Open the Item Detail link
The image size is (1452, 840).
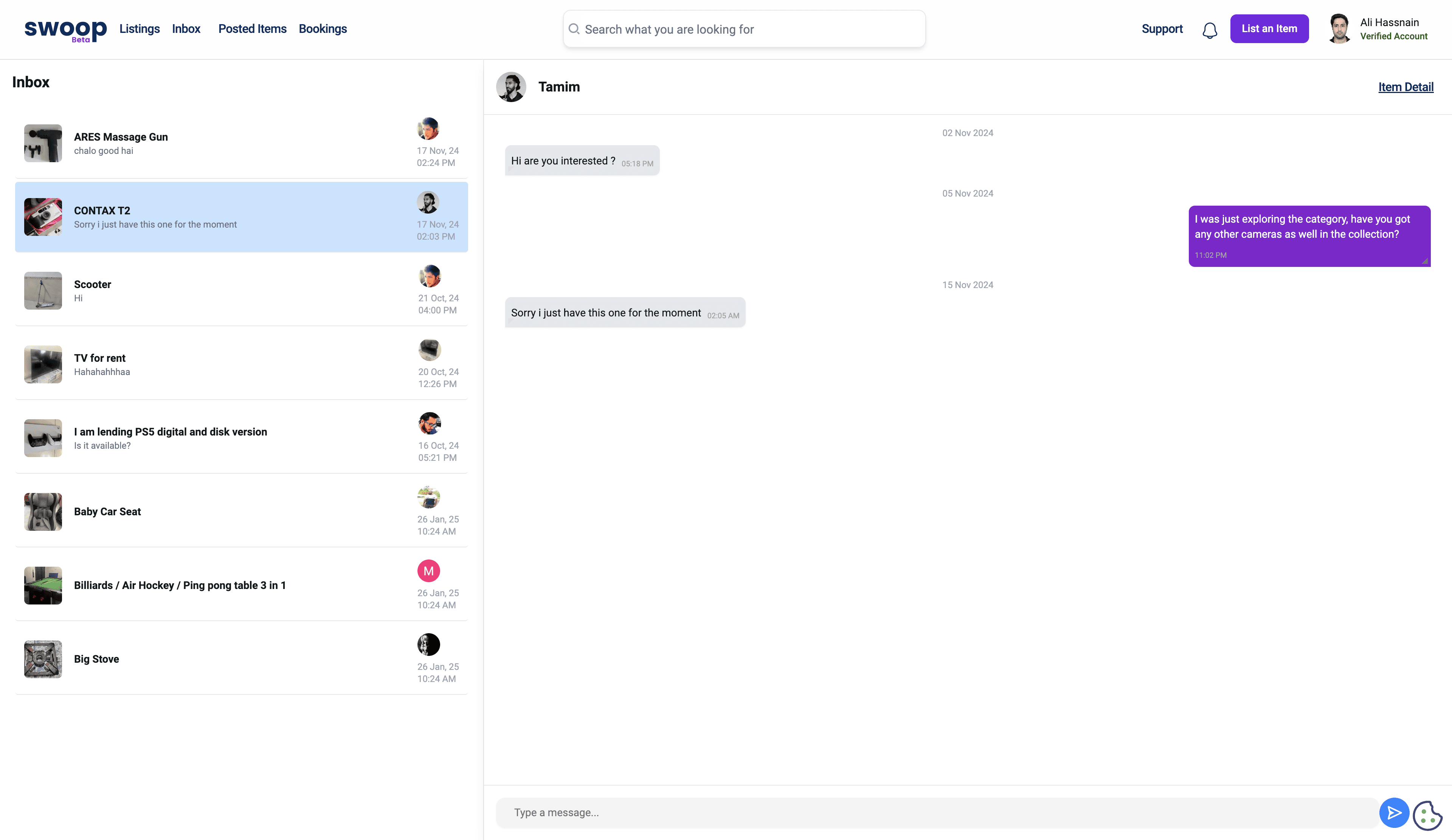point(1405,87)
